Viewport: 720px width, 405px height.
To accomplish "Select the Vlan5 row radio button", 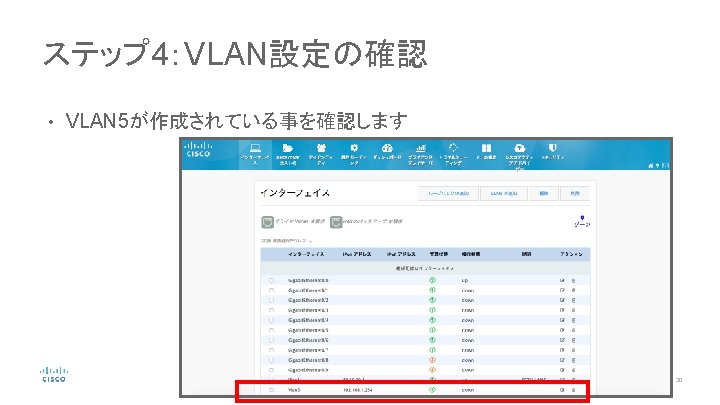I will (271, 390).
